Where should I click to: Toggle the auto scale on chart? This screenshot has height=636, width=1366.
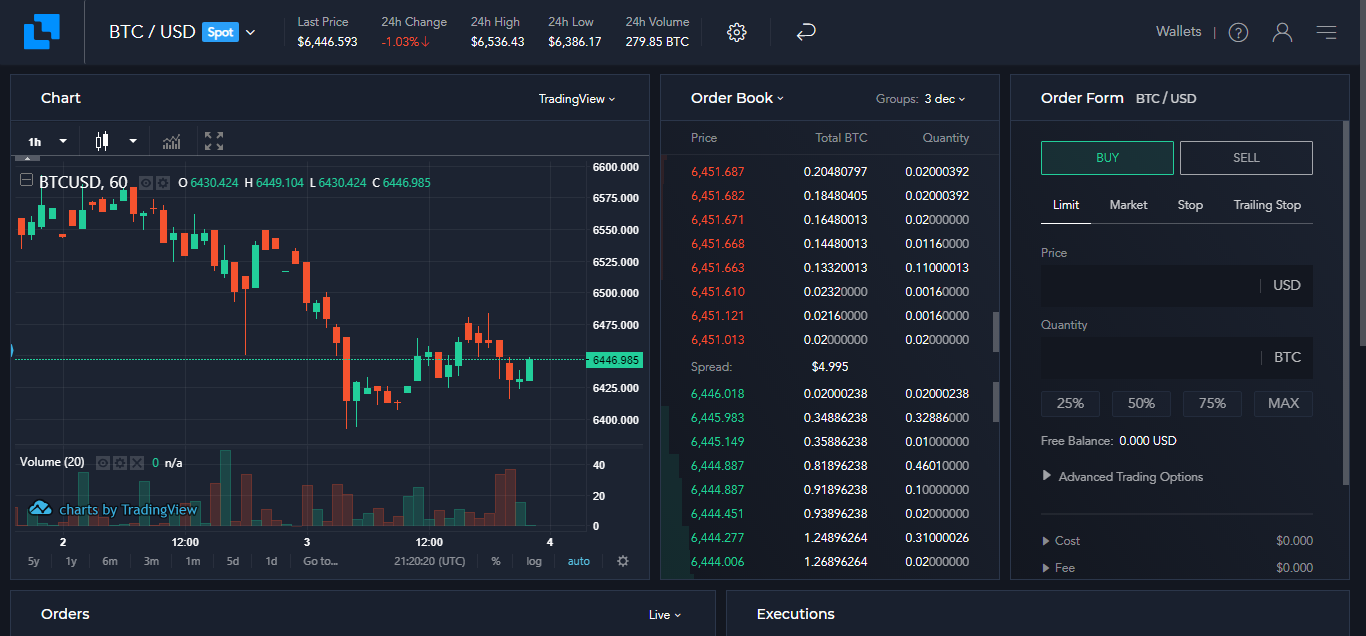coord(579,561)
